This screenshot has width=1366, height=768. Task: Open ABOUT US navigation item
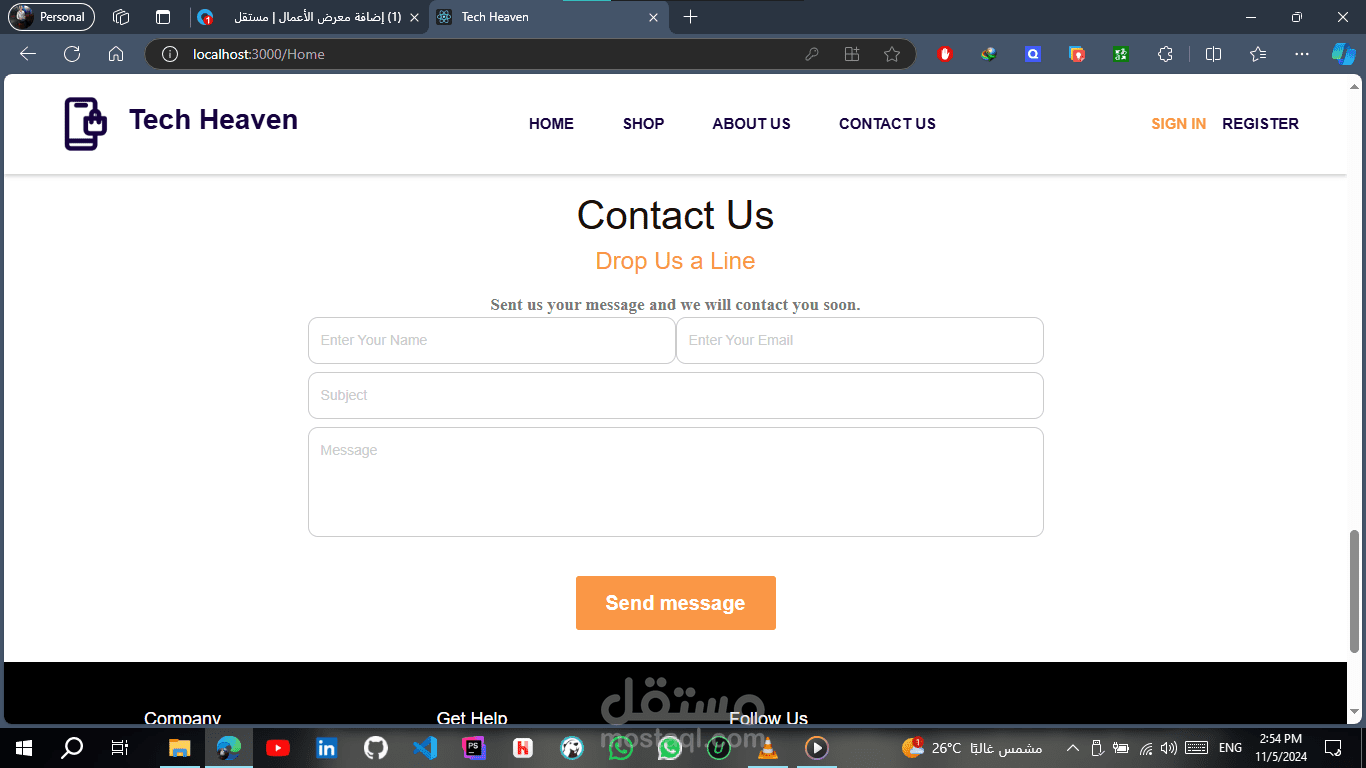[x=751, y=124]
